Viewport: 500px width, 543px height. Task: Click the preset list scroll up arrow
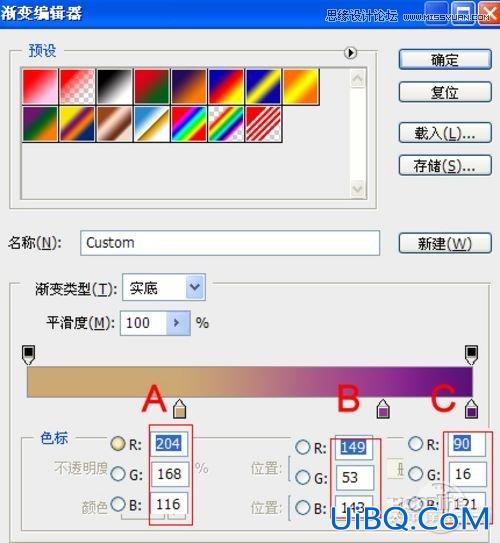coord(358,79)
